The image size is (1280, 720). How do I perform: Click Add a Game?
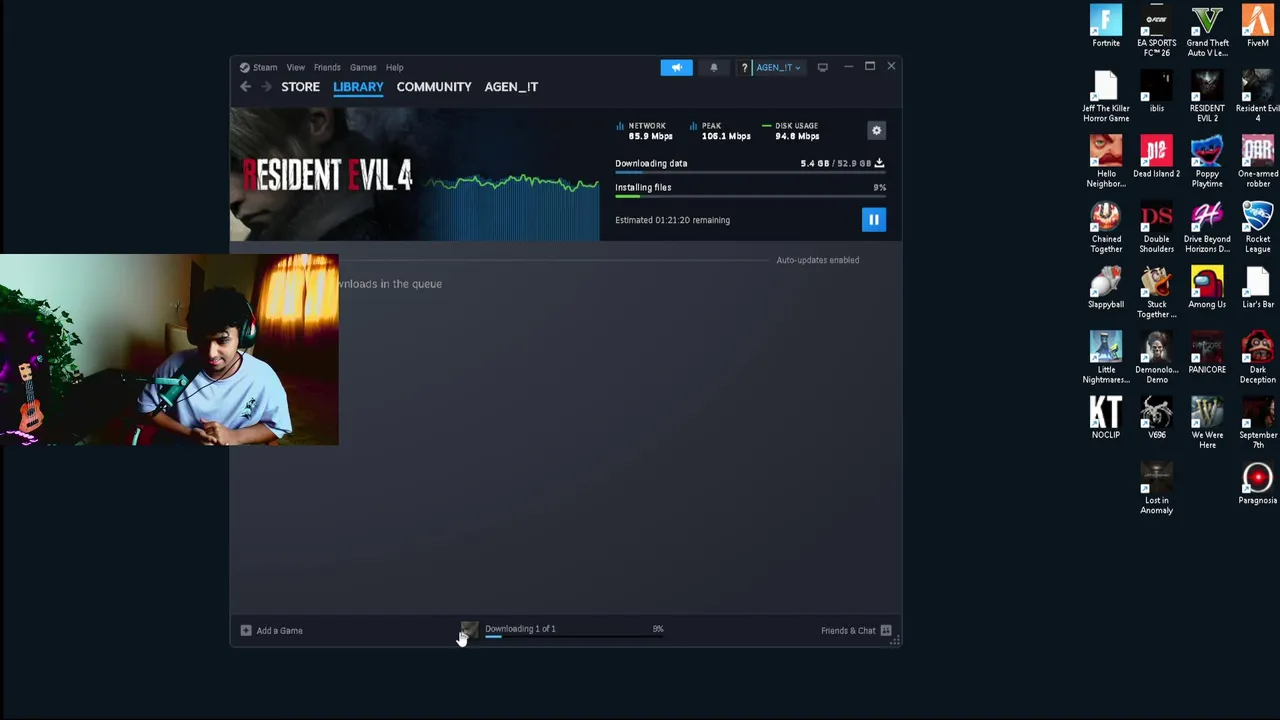[271, 631]
